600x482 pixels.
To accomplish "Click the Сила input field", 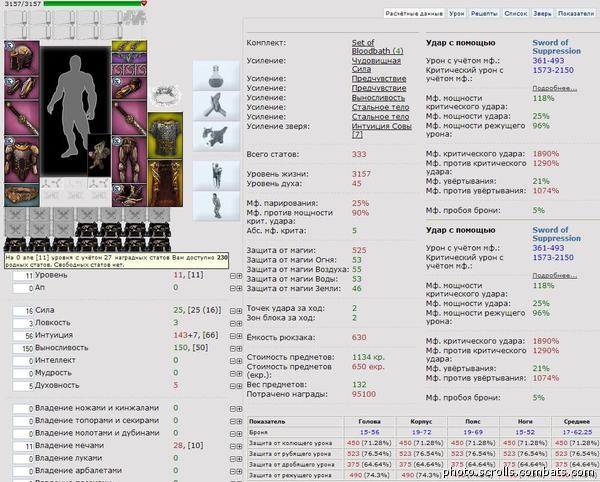I will (23, 311).
